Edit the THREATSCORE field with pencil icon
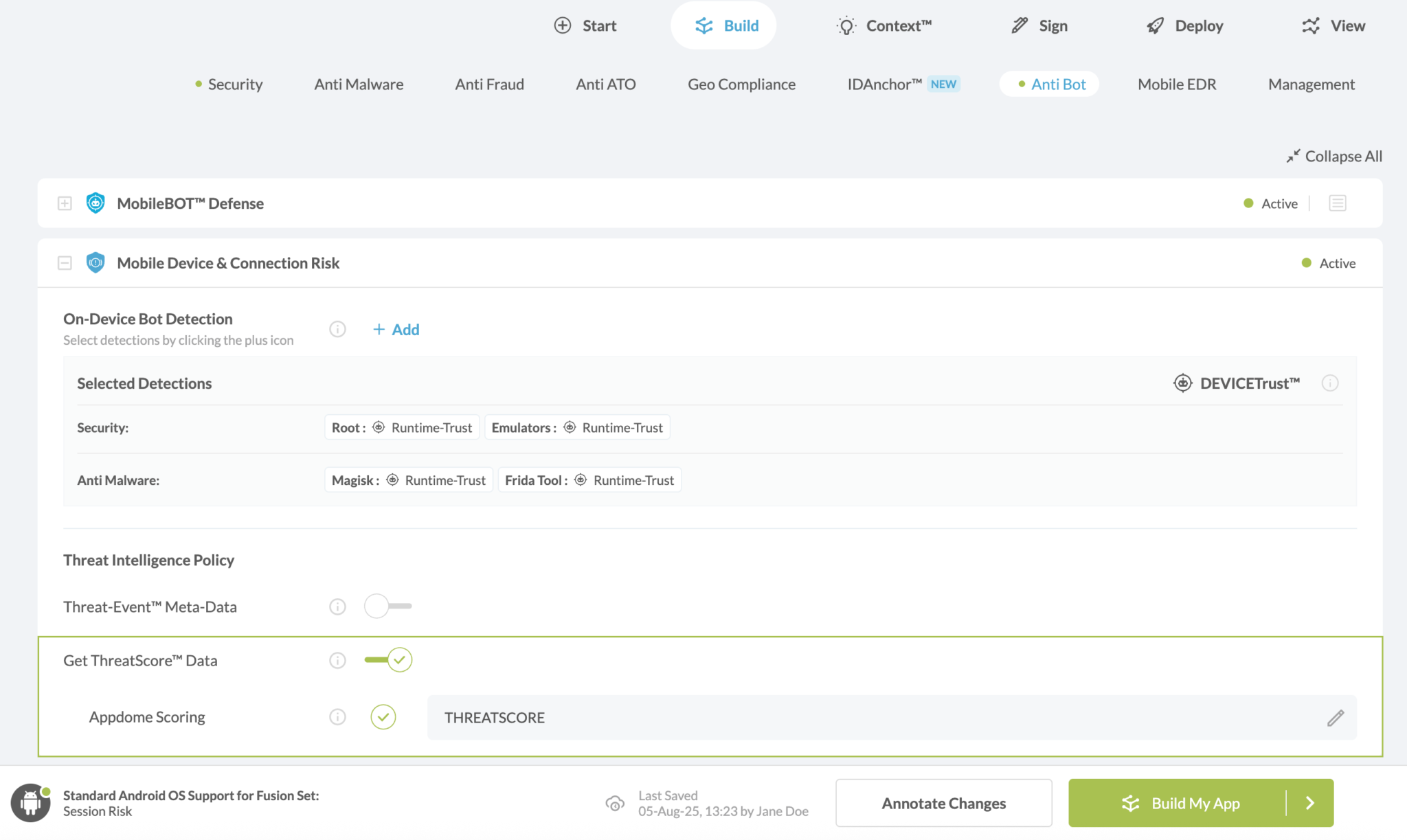The width and height of the screenshot is (1407, 840). (1336, 718)
